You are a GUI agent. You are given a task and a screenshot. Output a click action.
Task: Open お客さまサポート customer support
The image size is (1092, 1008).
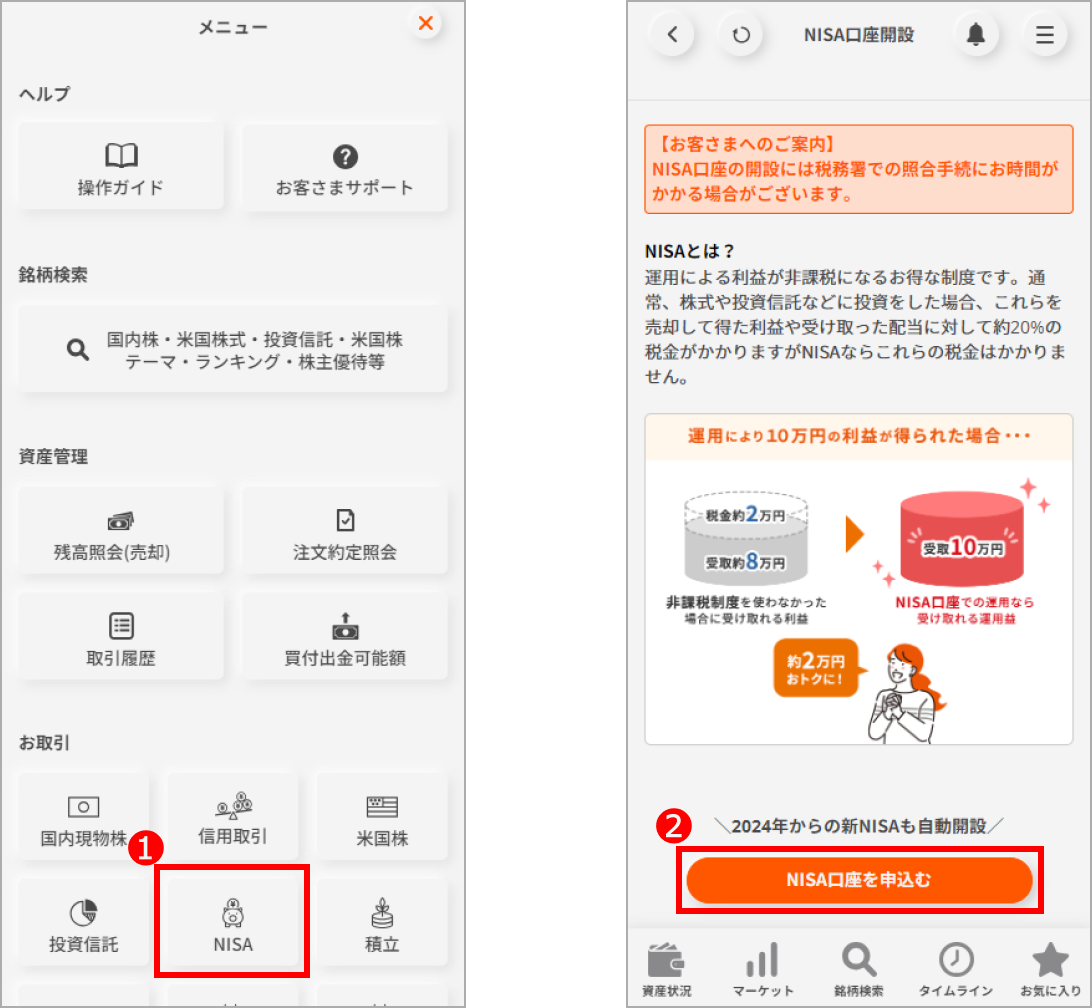point(344,166)
